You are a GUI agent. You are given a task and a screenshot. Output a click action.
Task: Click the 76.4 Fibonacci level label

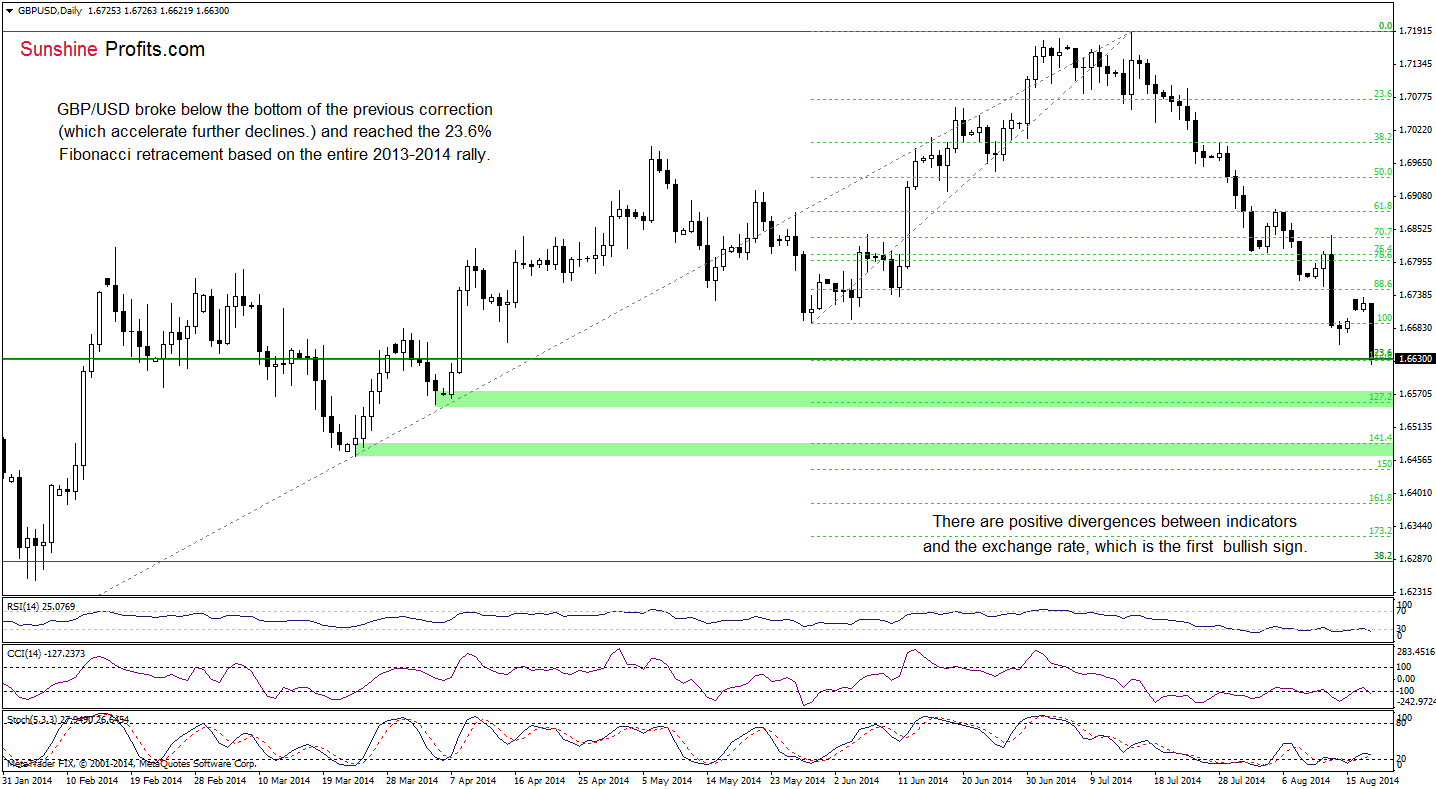click(x=1383, y=248)
